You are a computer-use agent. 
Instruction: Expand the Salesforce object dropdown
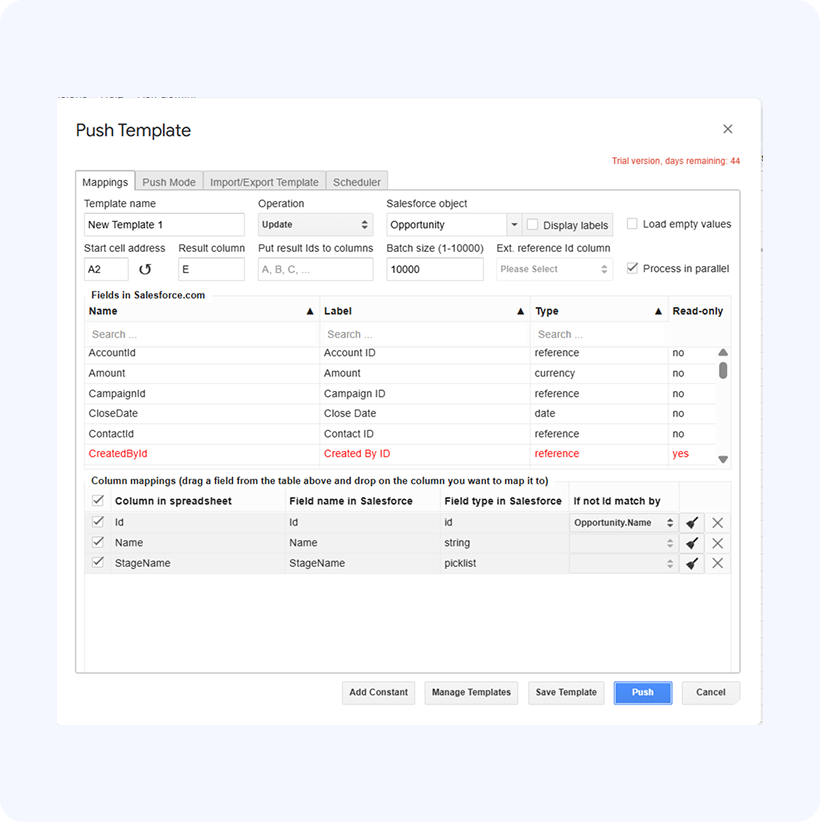(x=513, y=225)
